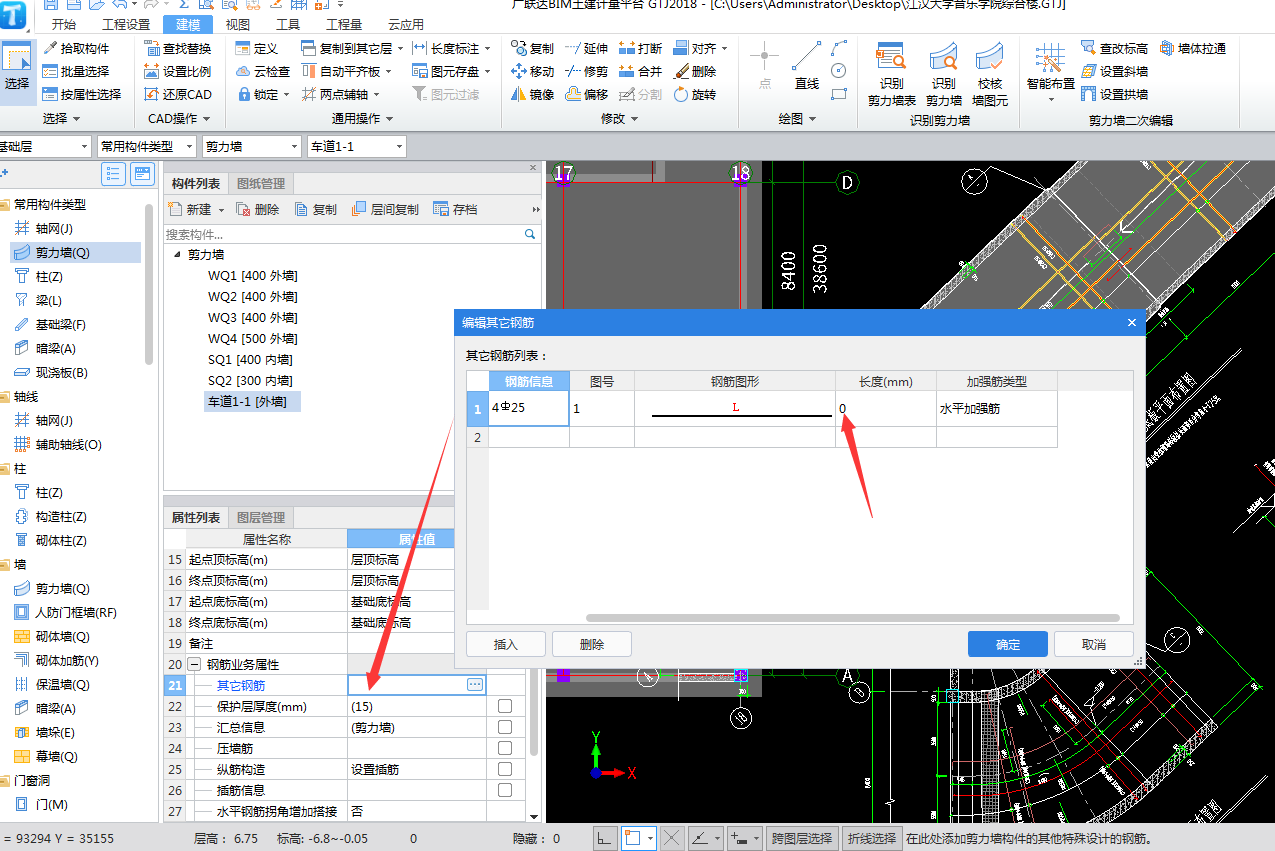Viewport: 1275px width, 851px height.
Task: Click 跨图层选择 in status bar
Action: (800, 838)
